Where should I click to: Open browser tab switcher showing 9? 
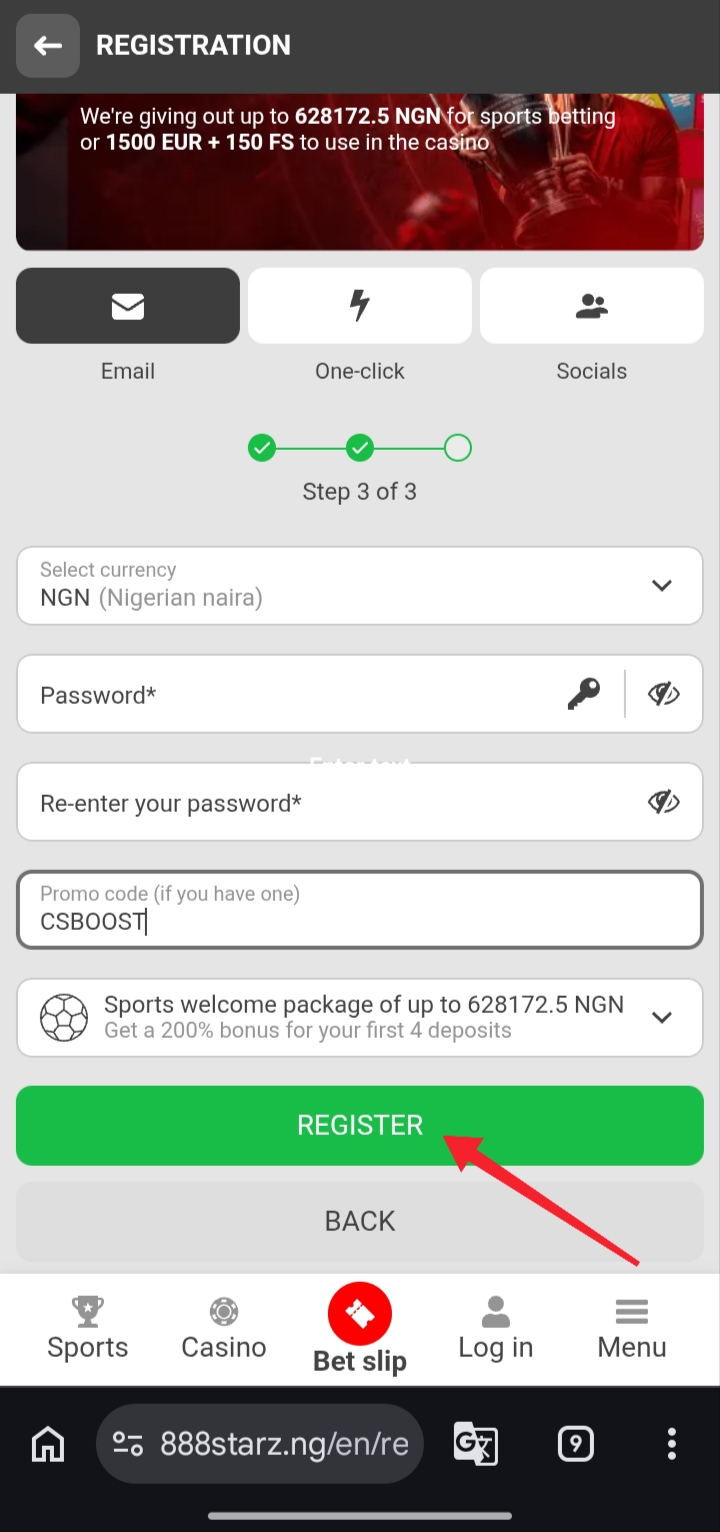coord(575,1444)
